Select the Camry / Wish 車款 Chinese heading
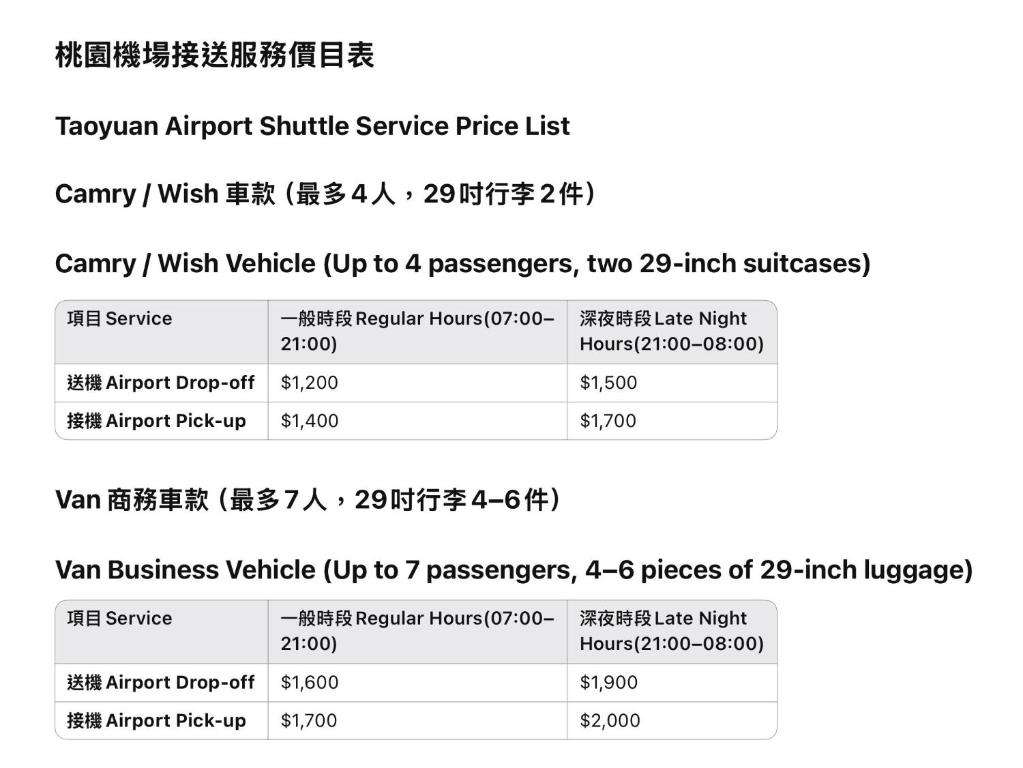The width and height of the screenshot is (1023, 768). pos(325,194)
